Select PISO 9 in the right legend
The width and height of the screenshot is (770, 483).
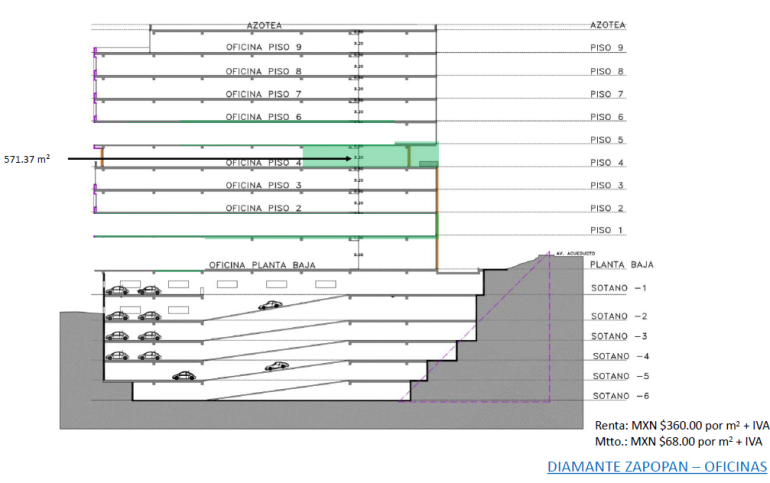click(x=607, y=48)
